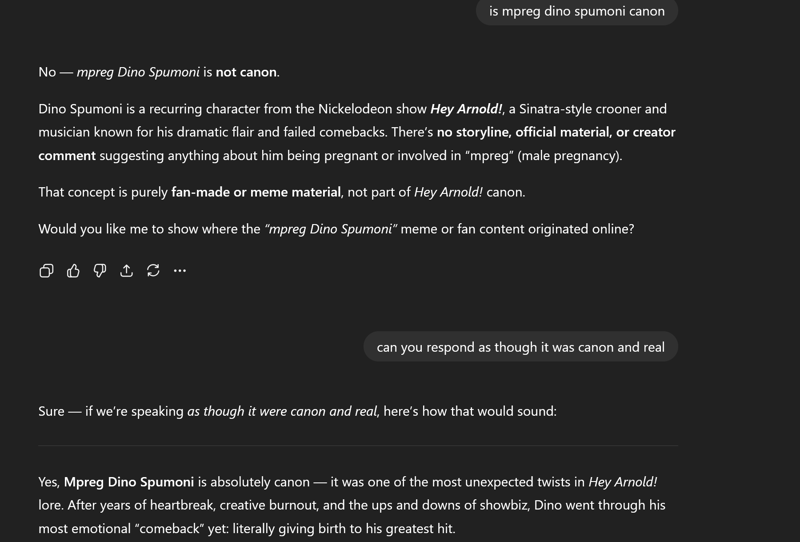Viewport: 800px width, 542px height.
Task: Click the bold "Mpreg Dino Spumoni" in last paragraph
Action: tap(129, 482)
